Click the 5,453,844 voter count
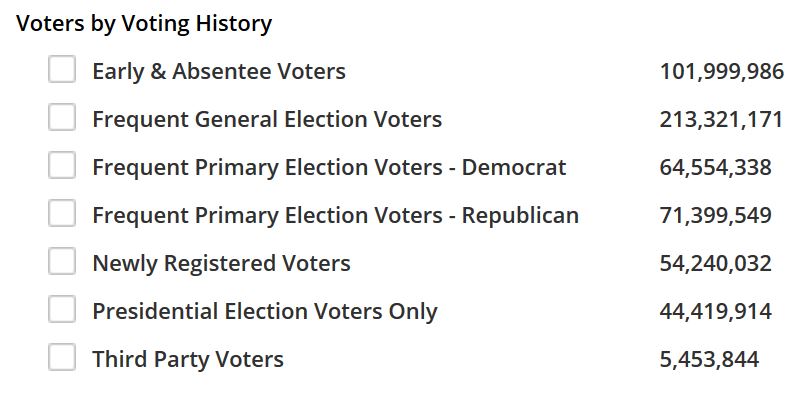797x393 pixels. 710,360
